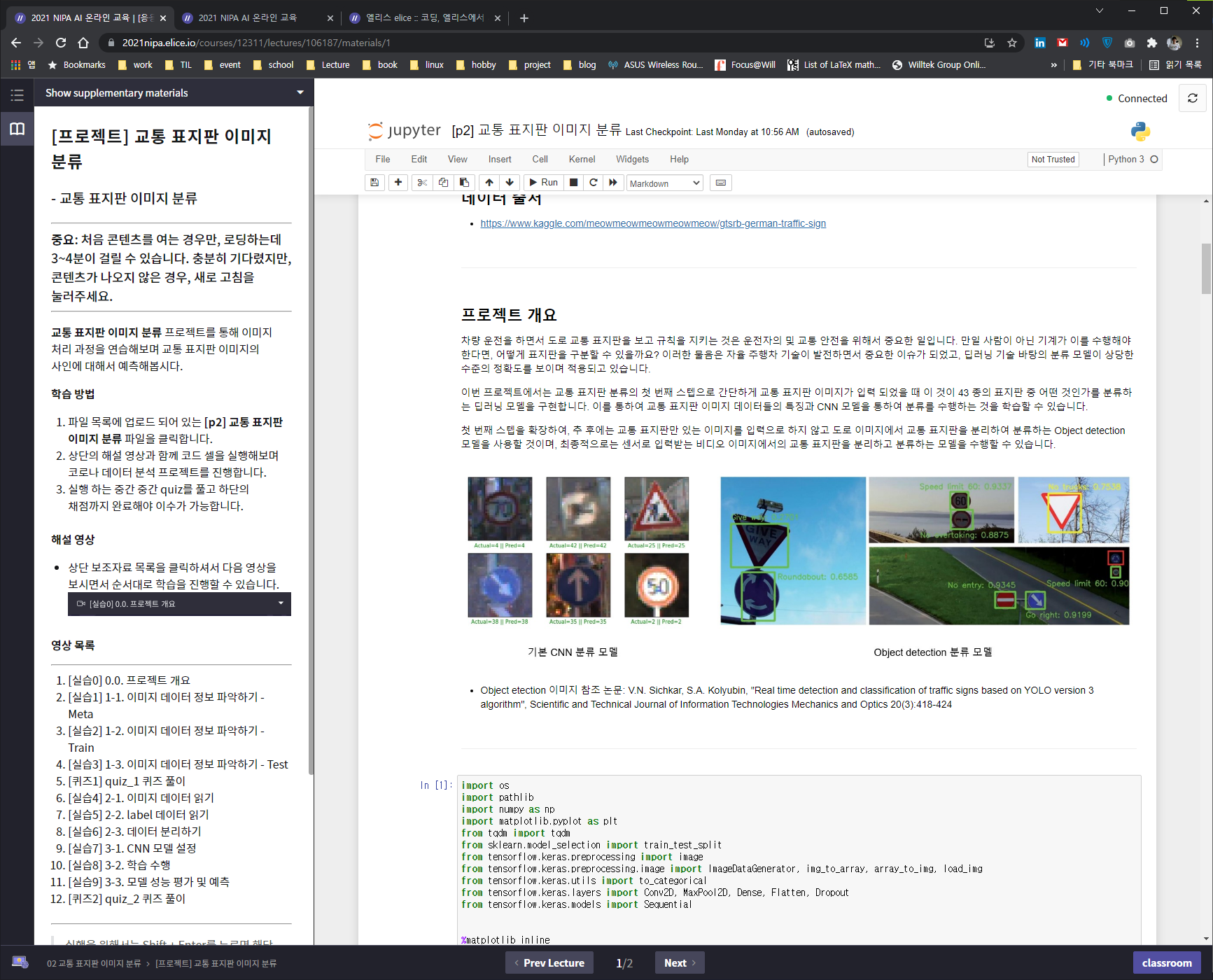Go to the Next lecture page

(x=680, y=963)
